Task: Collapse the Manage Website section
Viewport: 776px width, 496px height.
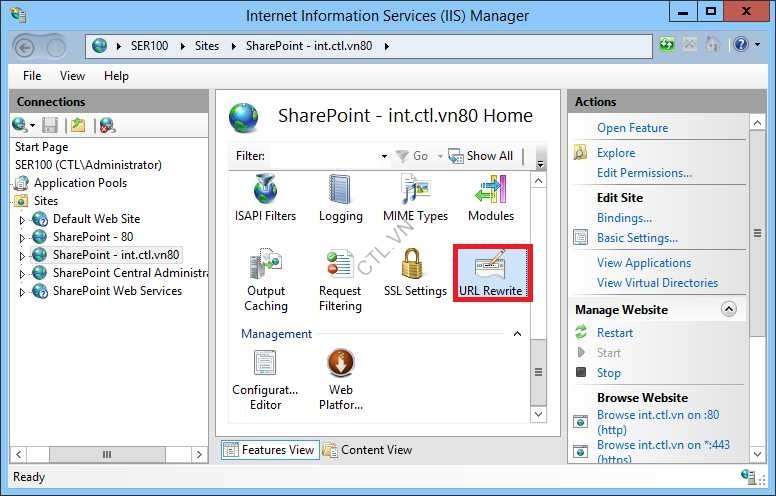Action: (x=728, y=309)
